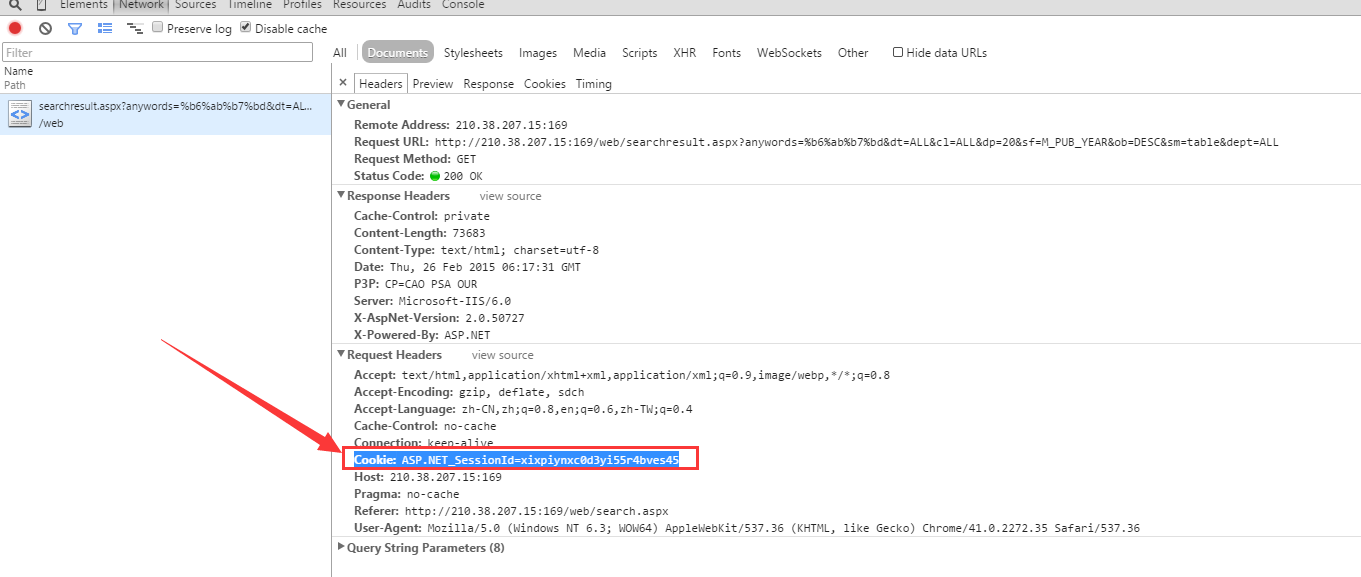This screenshot has width=1361, height=577.
Task: Filter by WebSockets
Action: point(789,53)
